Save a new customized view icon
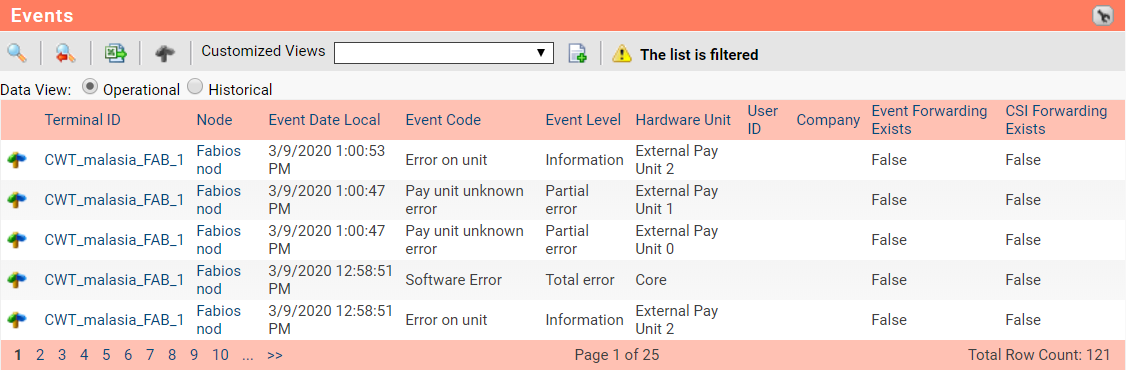This screenshot has height=370, width=1126. pyautogui.click(x=577, y=53)
